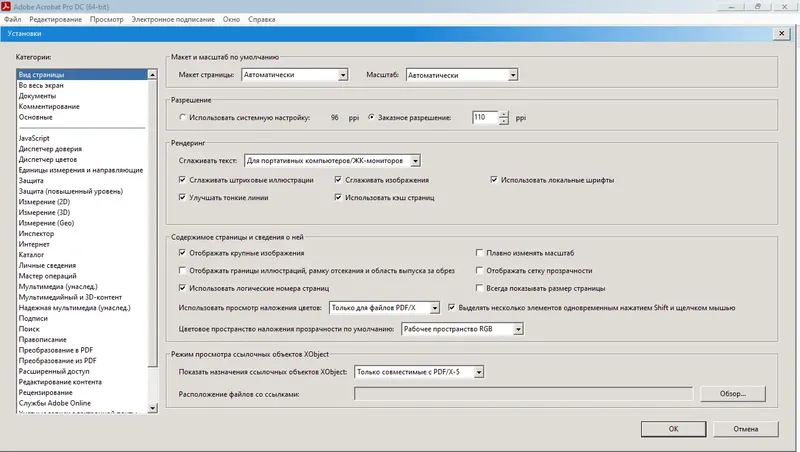Click the category list scrollbar thumb

point(152,222)
